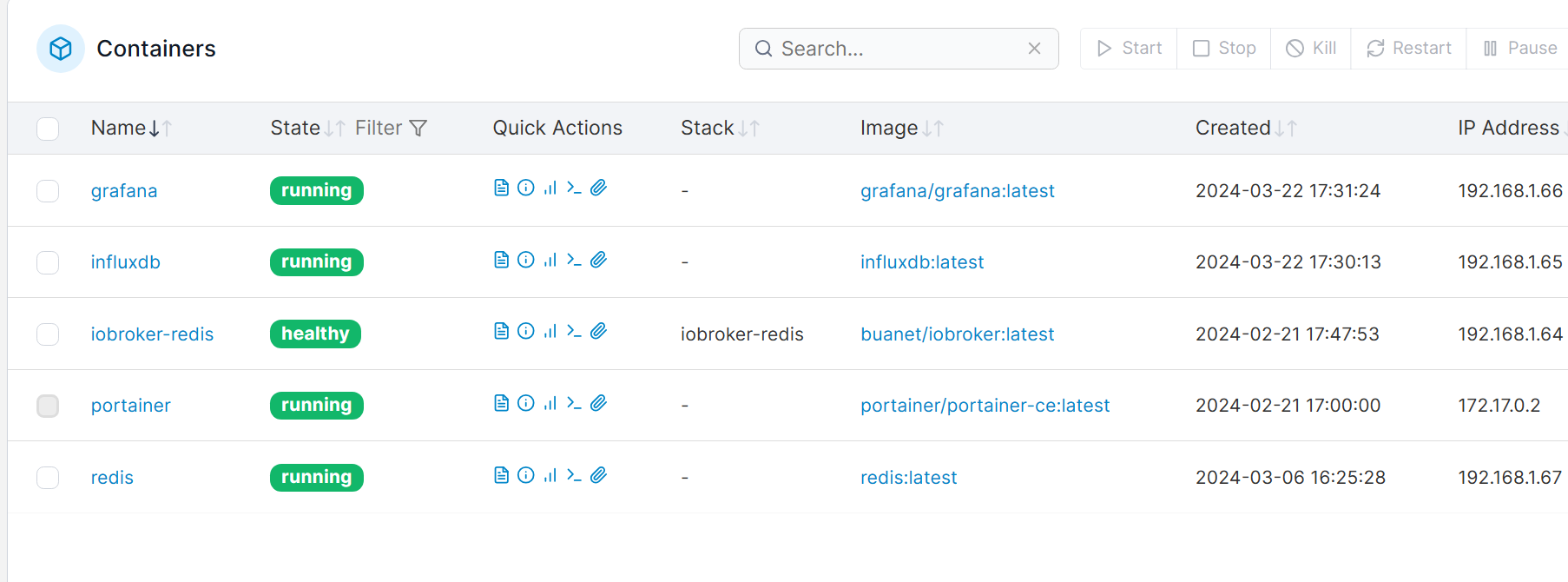Viewport: 1568px width, 582px height.
Task: Open exec console icon for grafana
Action: coord(574,188)
